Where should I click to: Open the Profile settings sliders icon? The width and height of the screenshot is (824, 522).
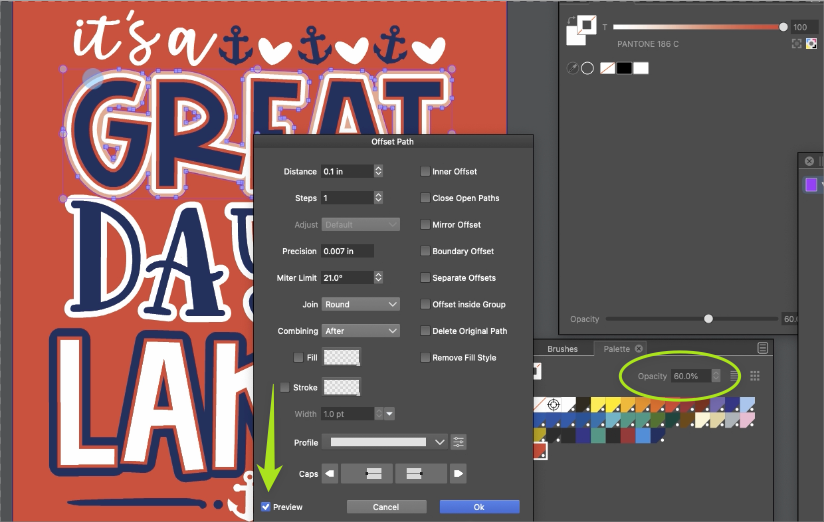459,442
